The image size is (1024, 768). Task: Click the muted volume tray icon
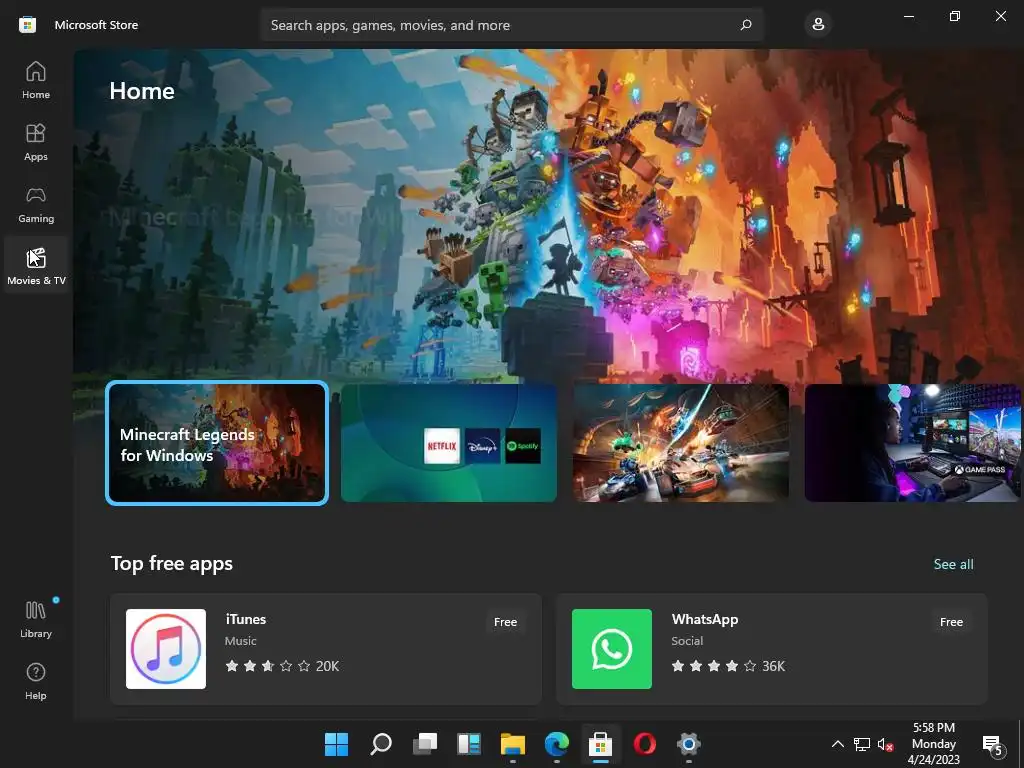(886, 744)
